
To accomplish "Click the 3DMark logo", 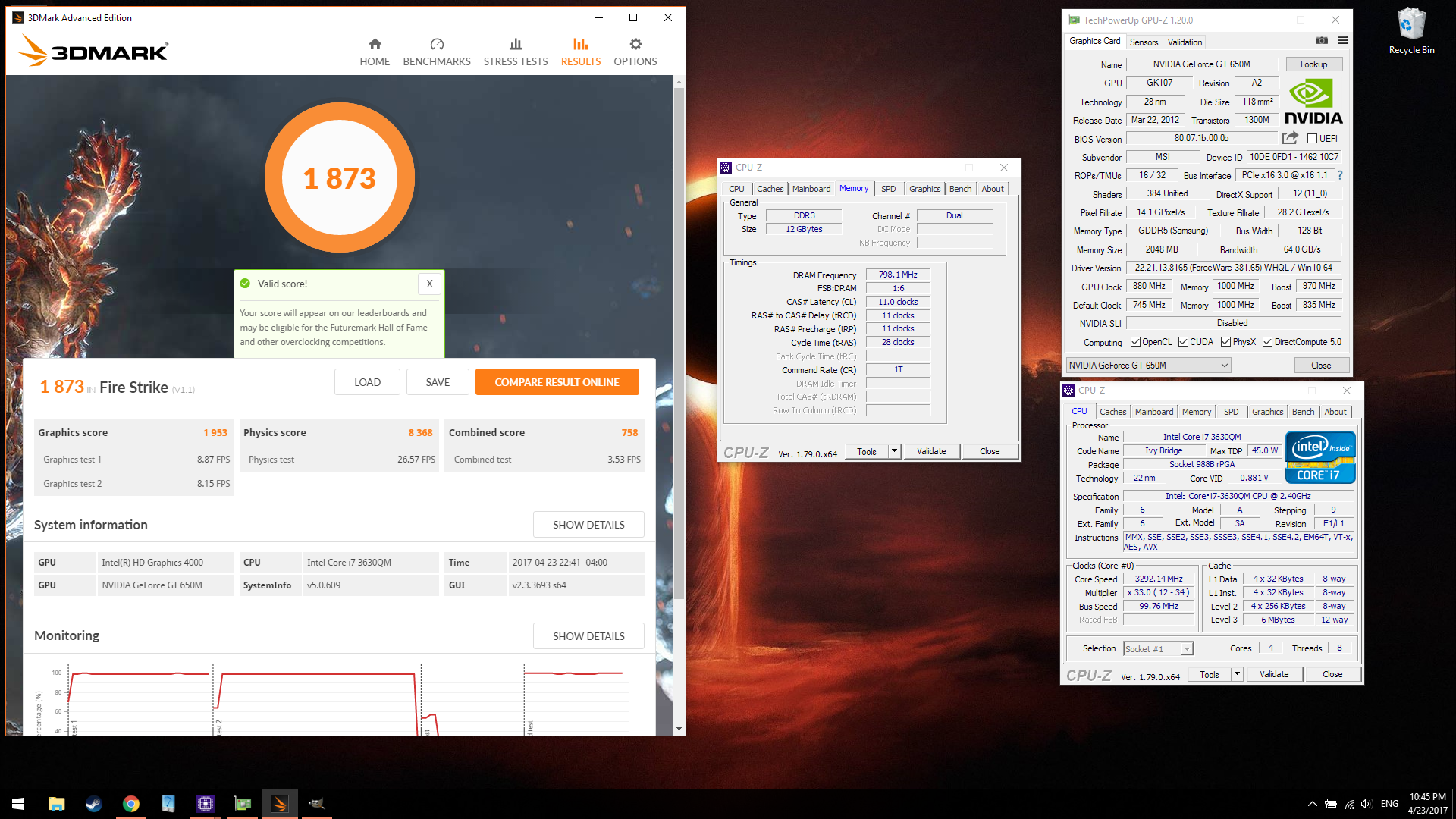I will tap(93, 51).
